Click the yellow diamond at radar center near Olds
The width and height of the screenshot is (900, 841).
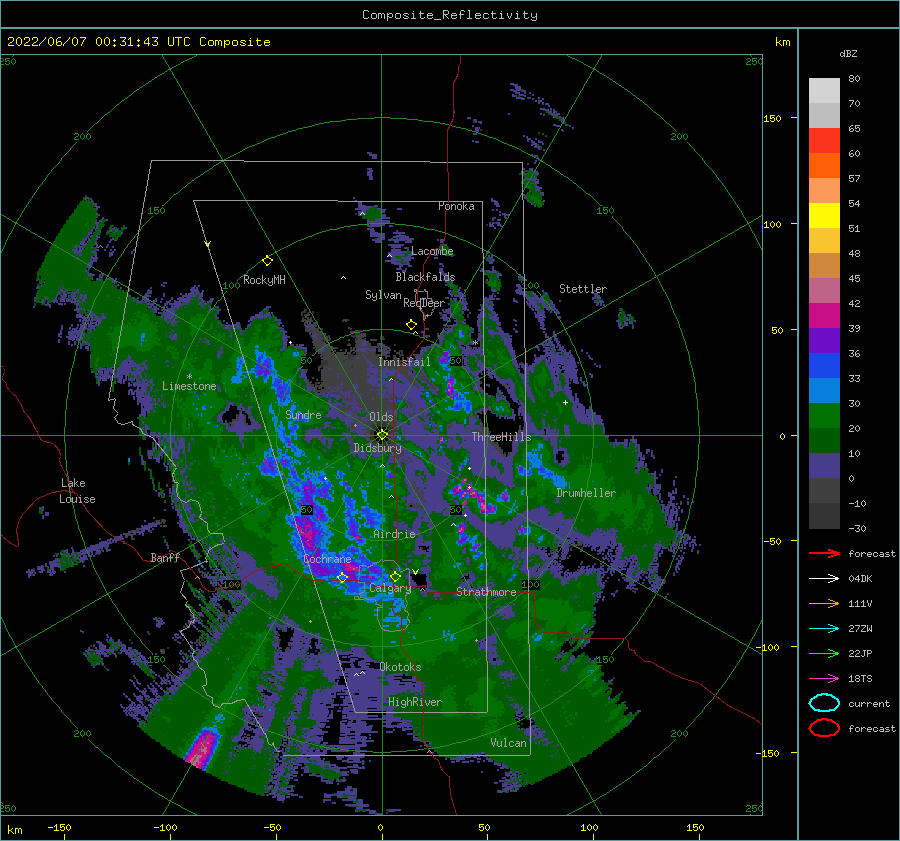[382, 435]
